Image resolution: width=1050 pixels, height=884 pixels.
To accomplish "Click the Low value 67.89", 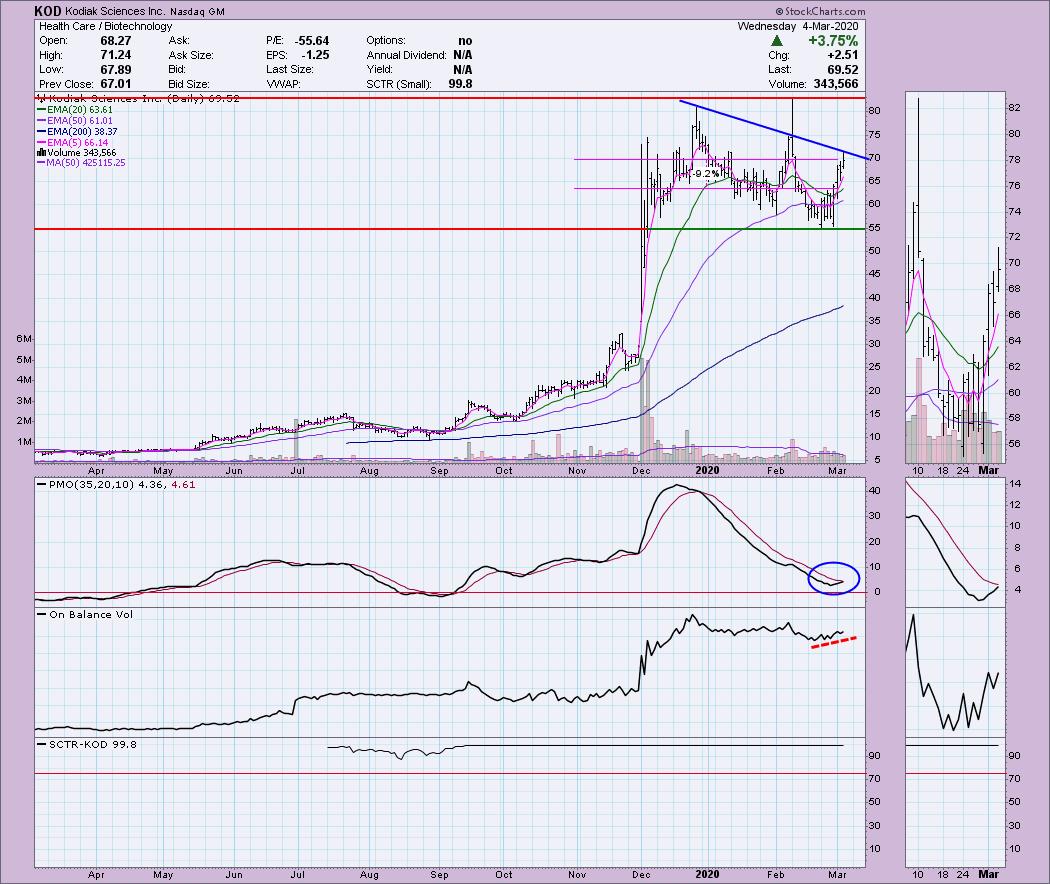I will 116,70.
